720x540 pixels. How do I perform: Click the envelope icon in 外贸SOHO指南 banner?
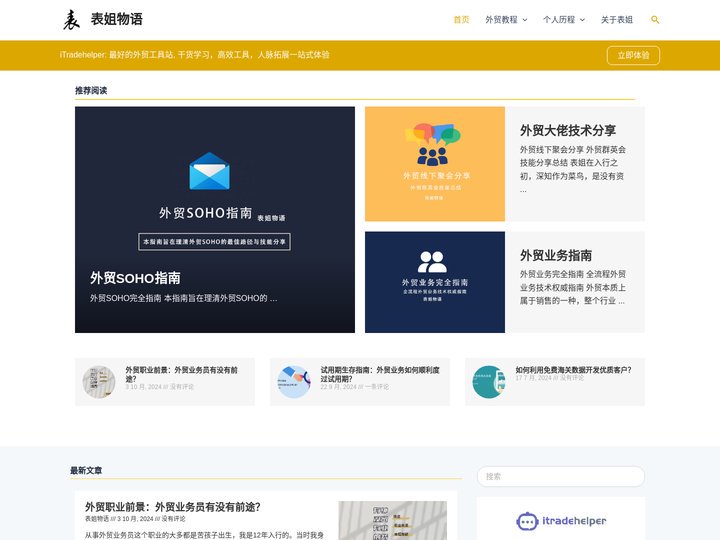[x=209, y=171]
